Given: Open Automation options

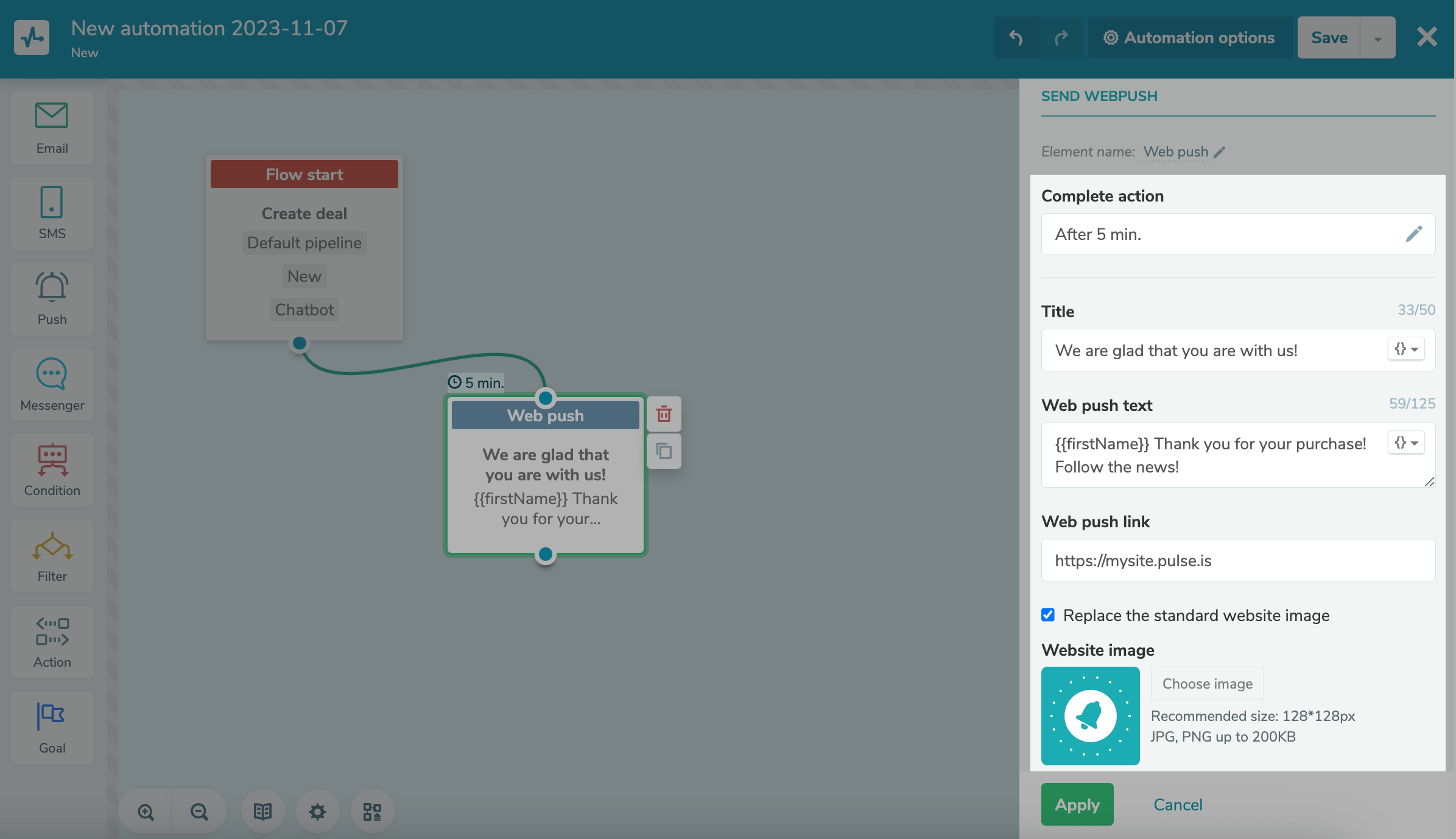Looking at the screenshot, I should (1189, 38).
